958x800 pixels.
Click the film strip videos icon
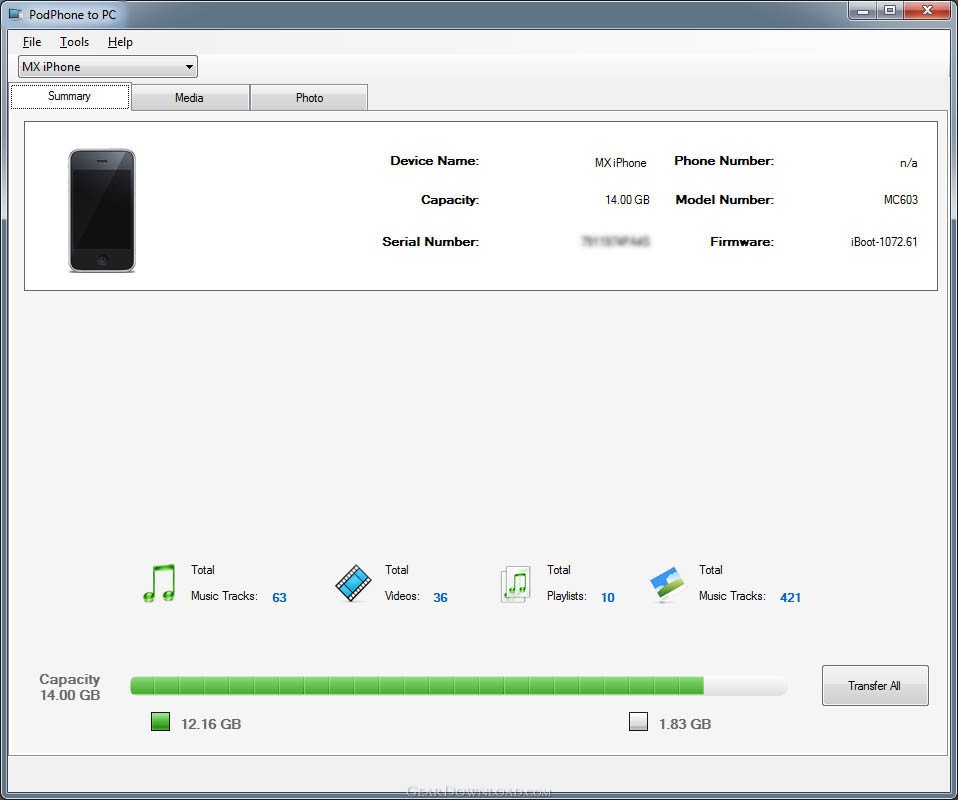353,583
